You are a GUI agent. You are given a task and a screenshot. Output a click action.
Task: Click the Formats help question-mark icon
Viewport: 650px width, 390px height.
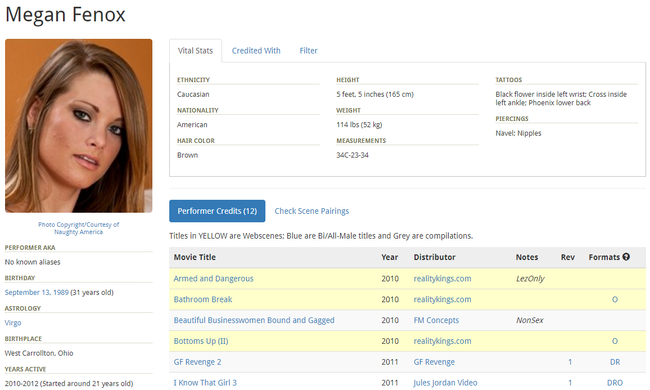626,257
